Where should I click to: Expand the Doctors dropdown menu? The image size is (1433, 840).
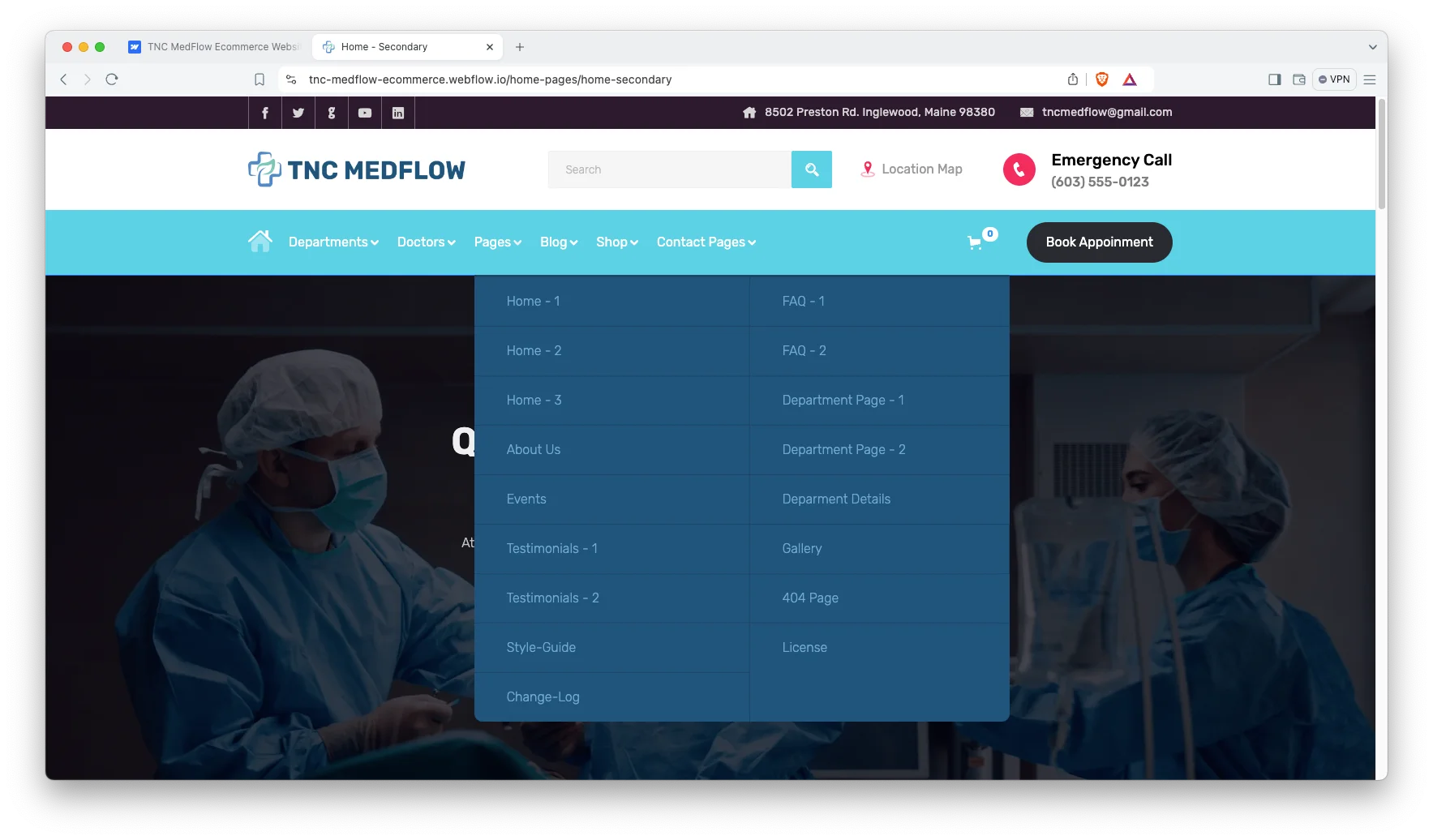426,242
